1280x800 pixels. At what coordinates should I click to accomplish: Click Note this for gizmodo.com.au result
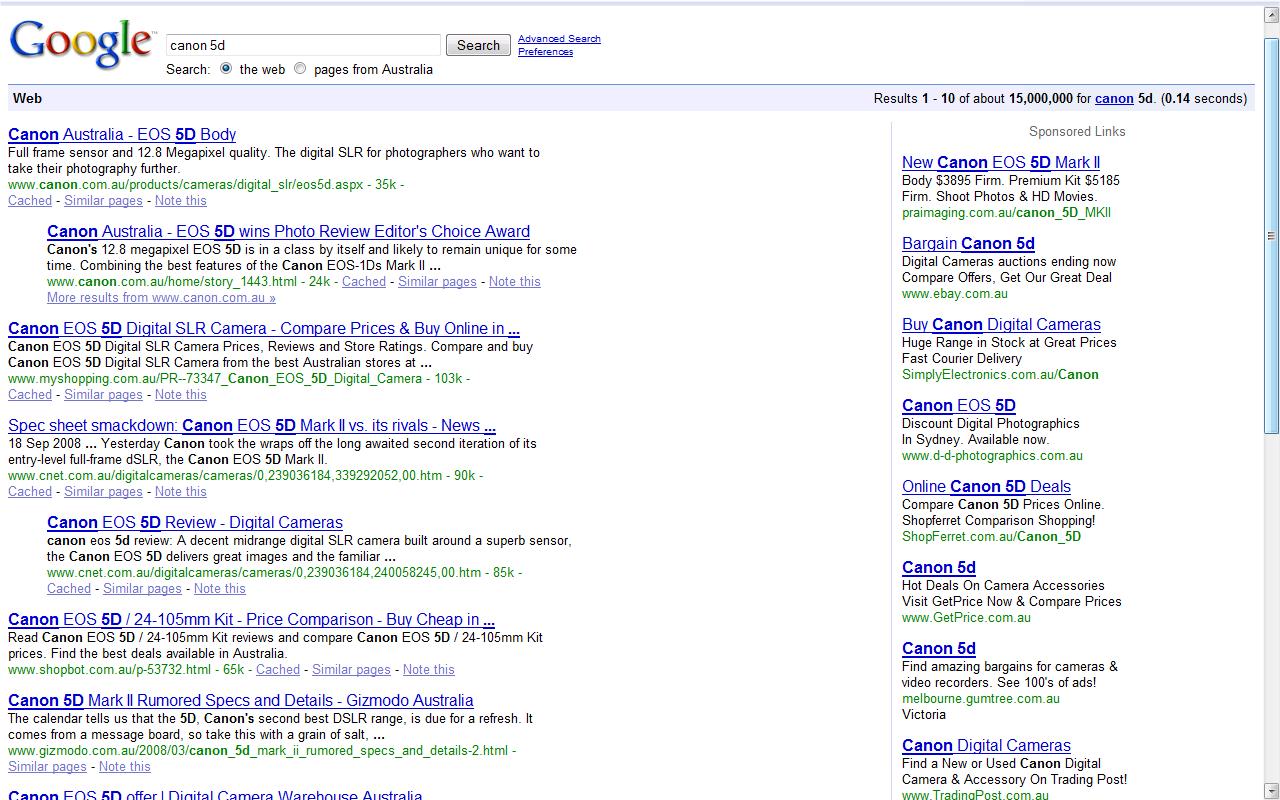point(125,766)
